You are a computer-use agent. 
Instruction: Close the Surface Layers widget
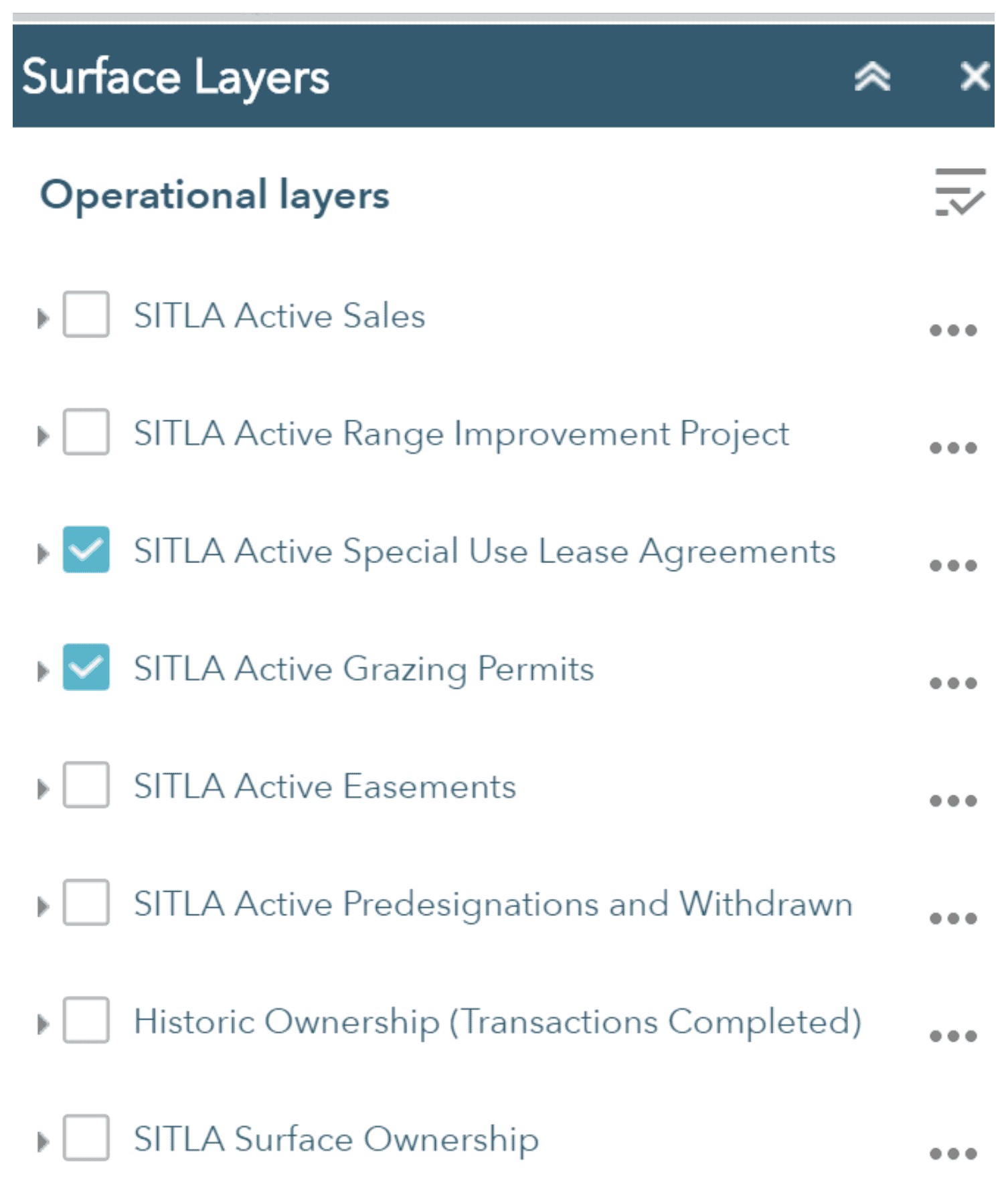coord(975,77)
